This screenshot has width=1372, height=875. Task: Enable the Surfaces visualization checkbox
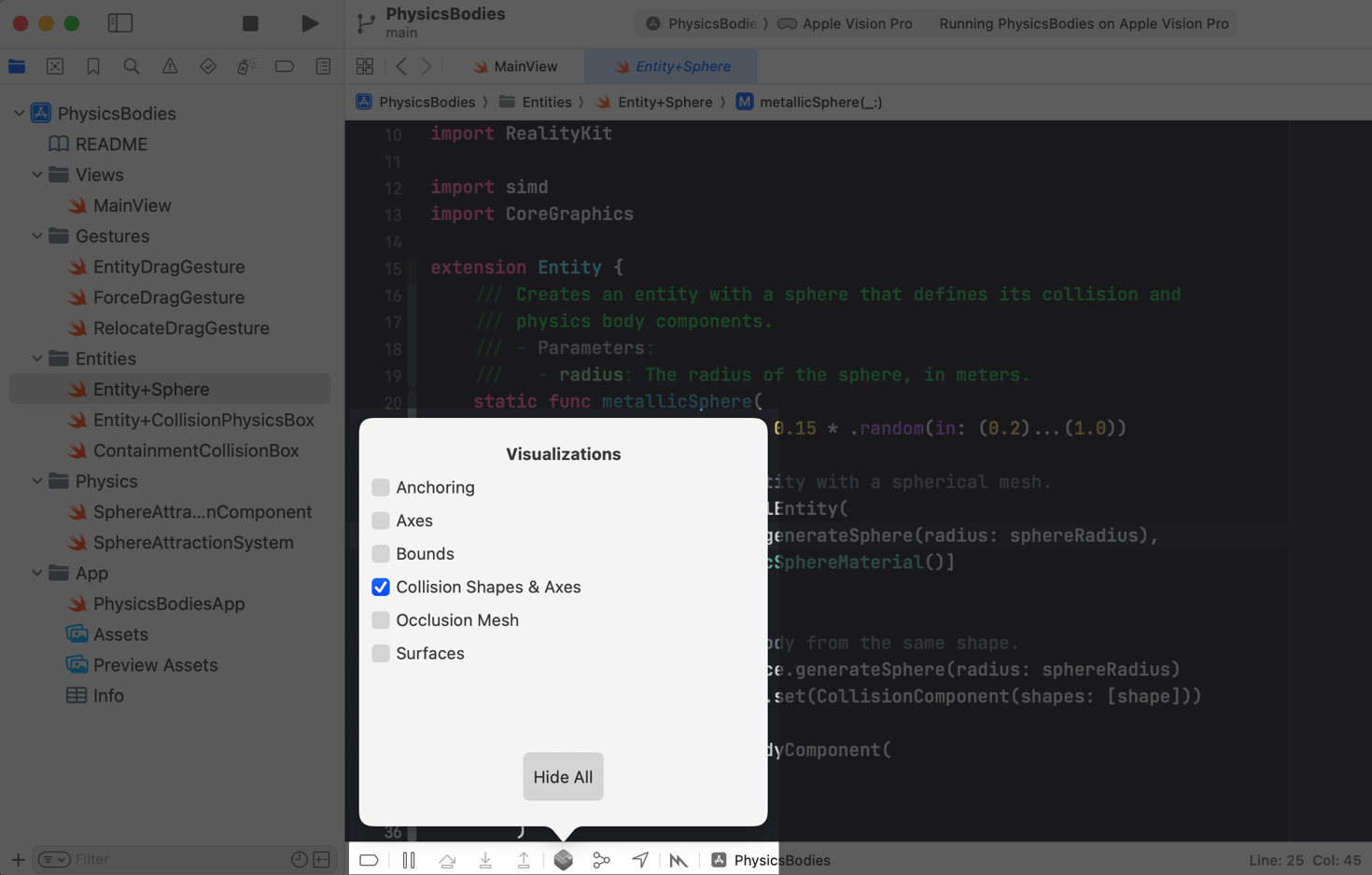click(x=381, y=653)
